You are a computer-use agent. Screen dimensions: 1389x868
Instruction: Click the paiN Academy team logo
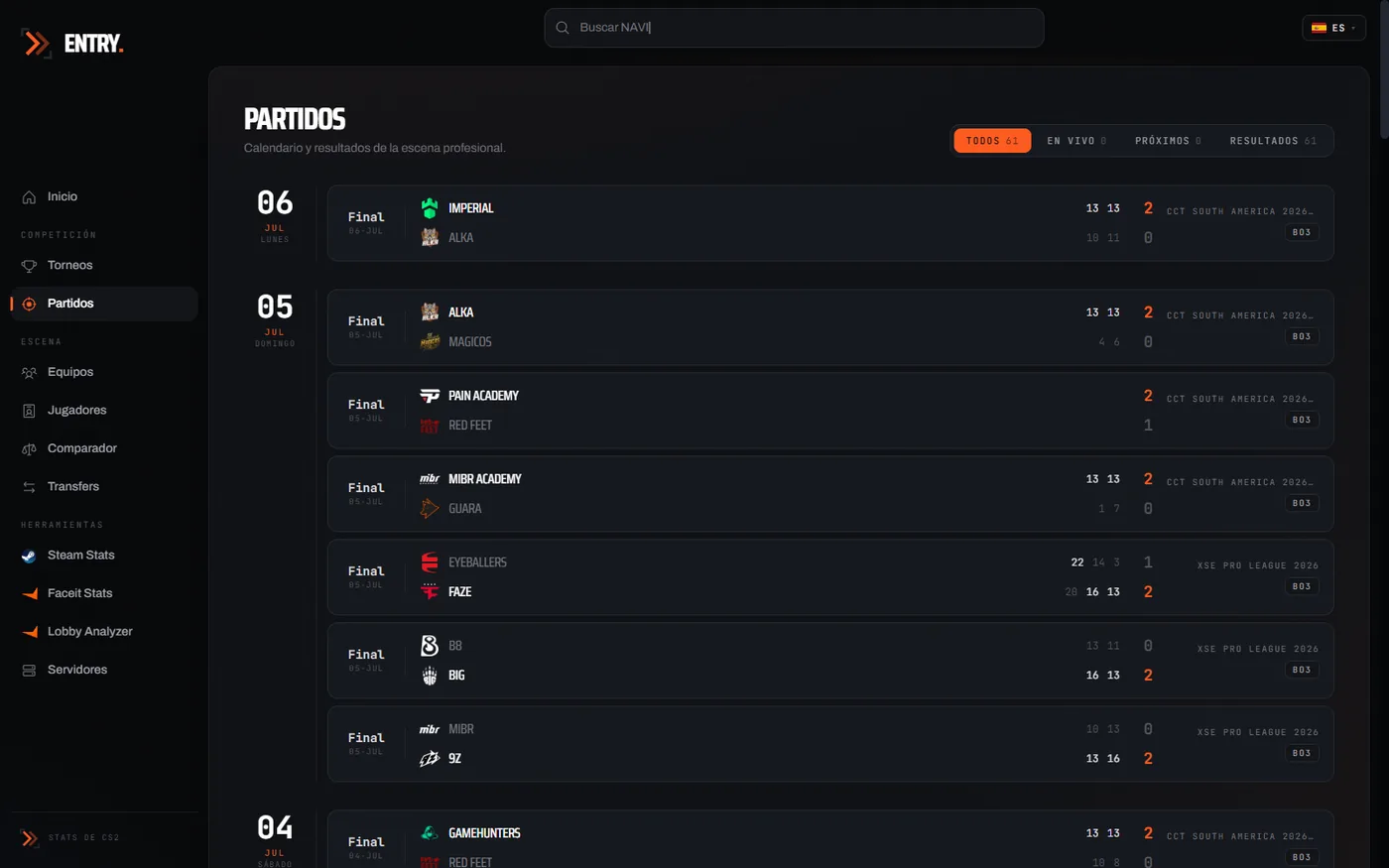pos(430,396)
